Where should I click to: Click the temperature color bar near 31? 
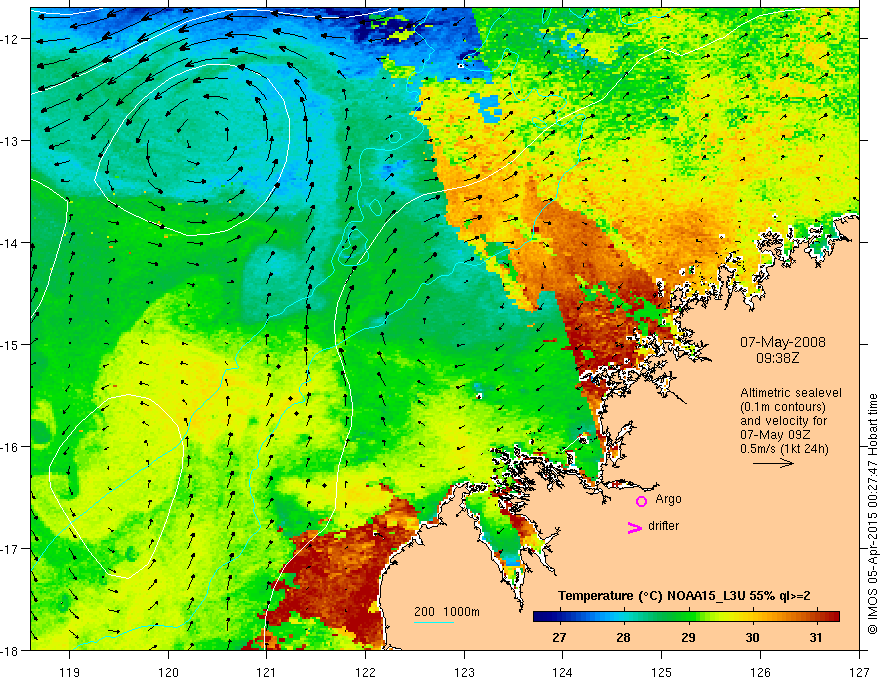(x=817, y=616)
